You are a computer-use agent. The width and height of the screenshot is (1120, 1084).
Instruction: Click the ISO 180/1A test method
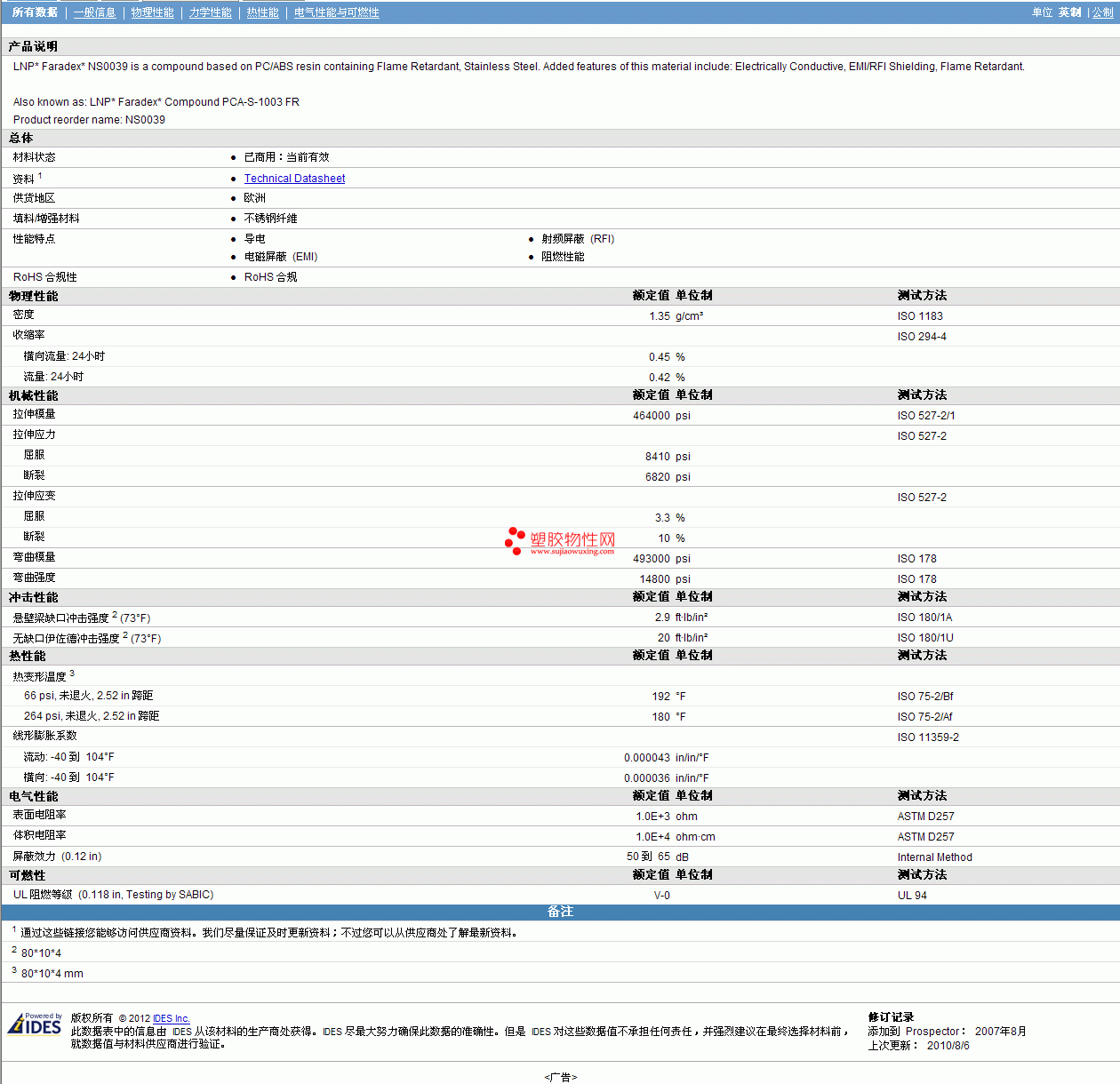click(x=924, y=618)
